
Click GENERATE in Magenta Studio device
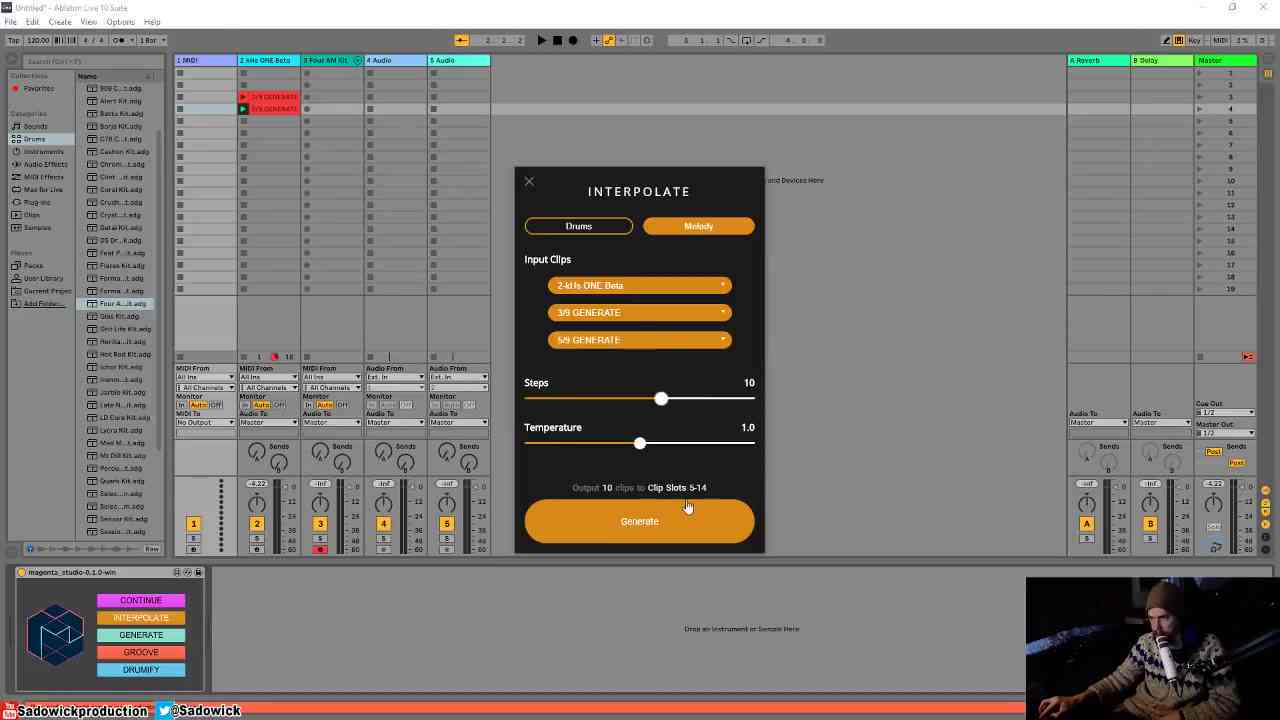(141, 635)
